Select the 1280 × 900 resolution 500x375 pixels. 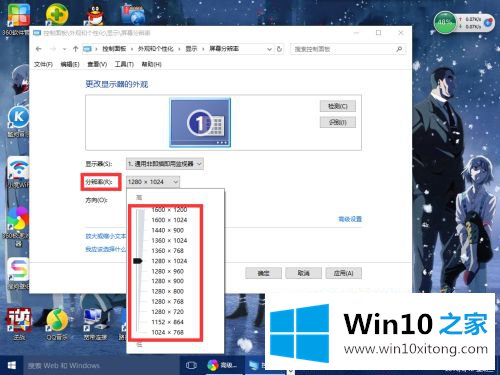[x=168, y=281]
